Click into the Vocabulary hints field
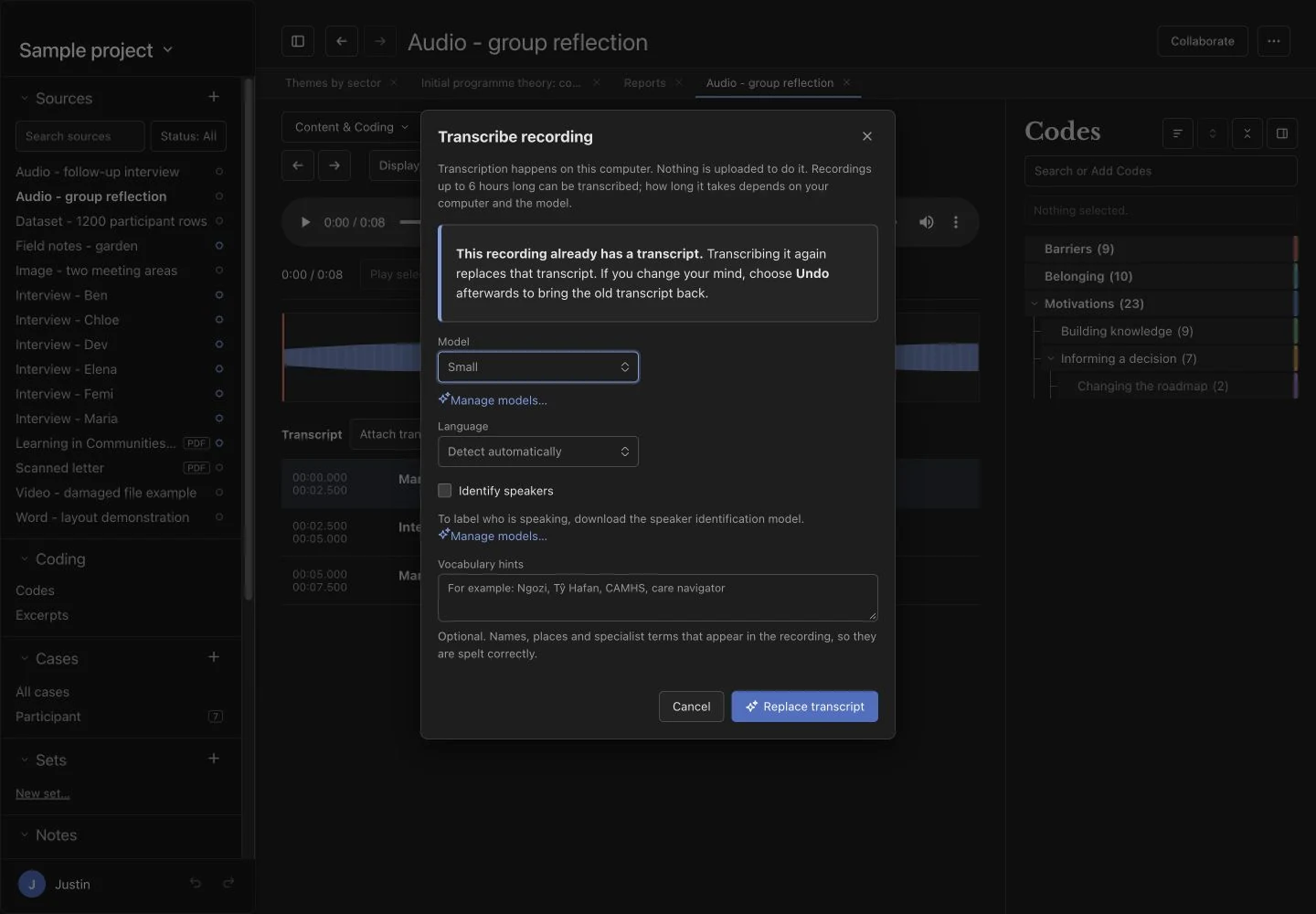The height and width of the screenshot is (914, 1316). [658, 598]
